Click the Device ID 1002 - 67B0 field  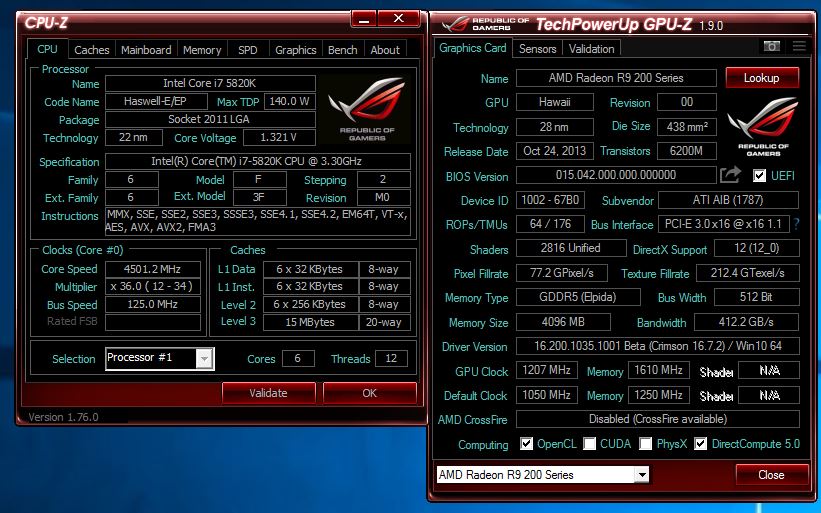pyautogui.click(x=550, y=200)
